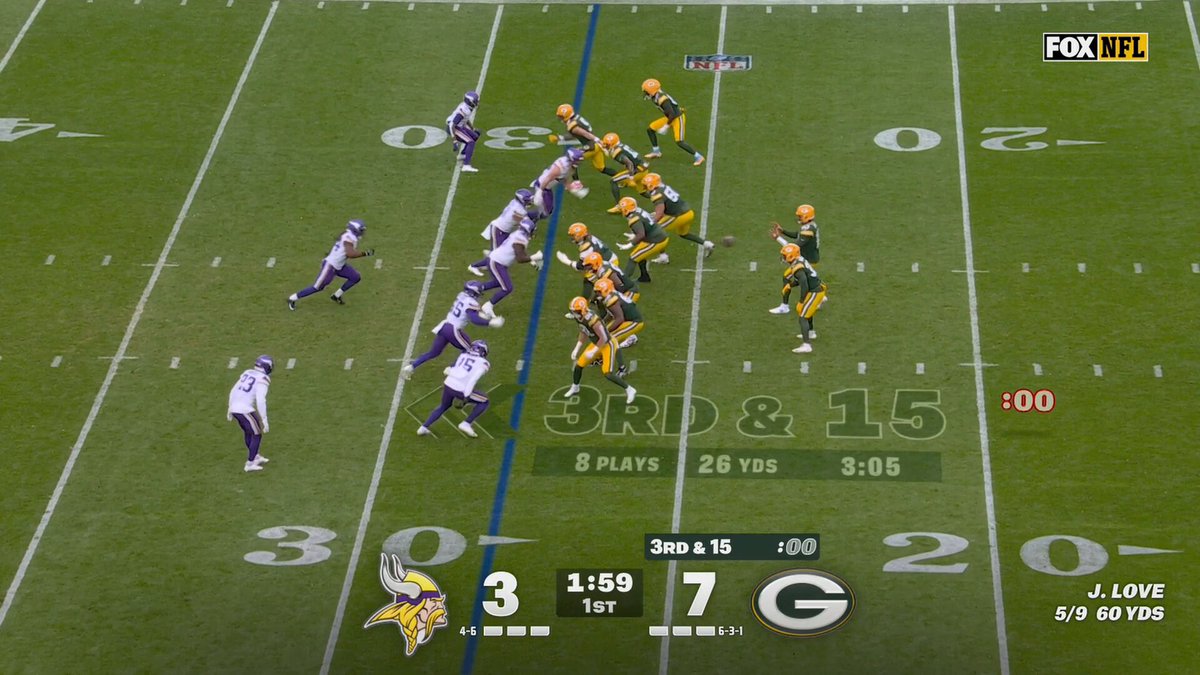The image size is (1200, 675).
Task: Click the Vikings 4-6 record text
Action: (x=469, y=629)
